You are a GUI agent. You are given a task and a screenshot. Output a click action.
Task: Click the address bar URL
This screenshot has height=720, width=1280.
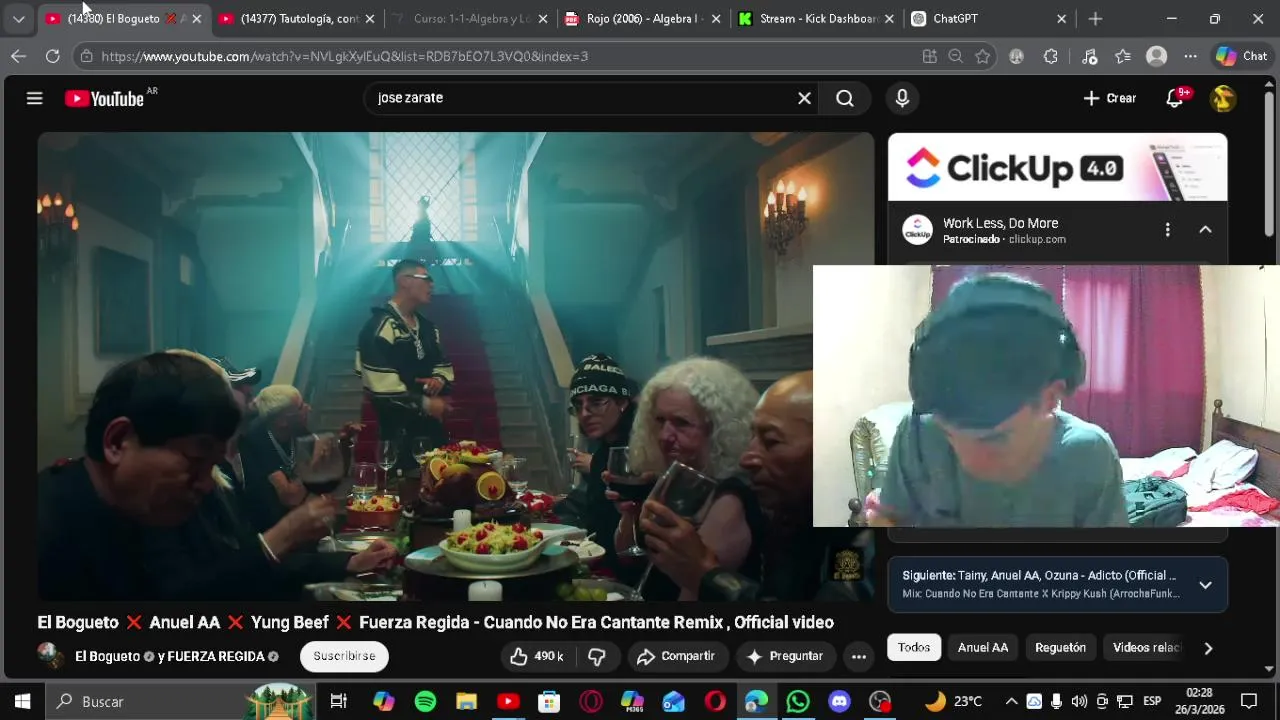[x=344, y=57]
